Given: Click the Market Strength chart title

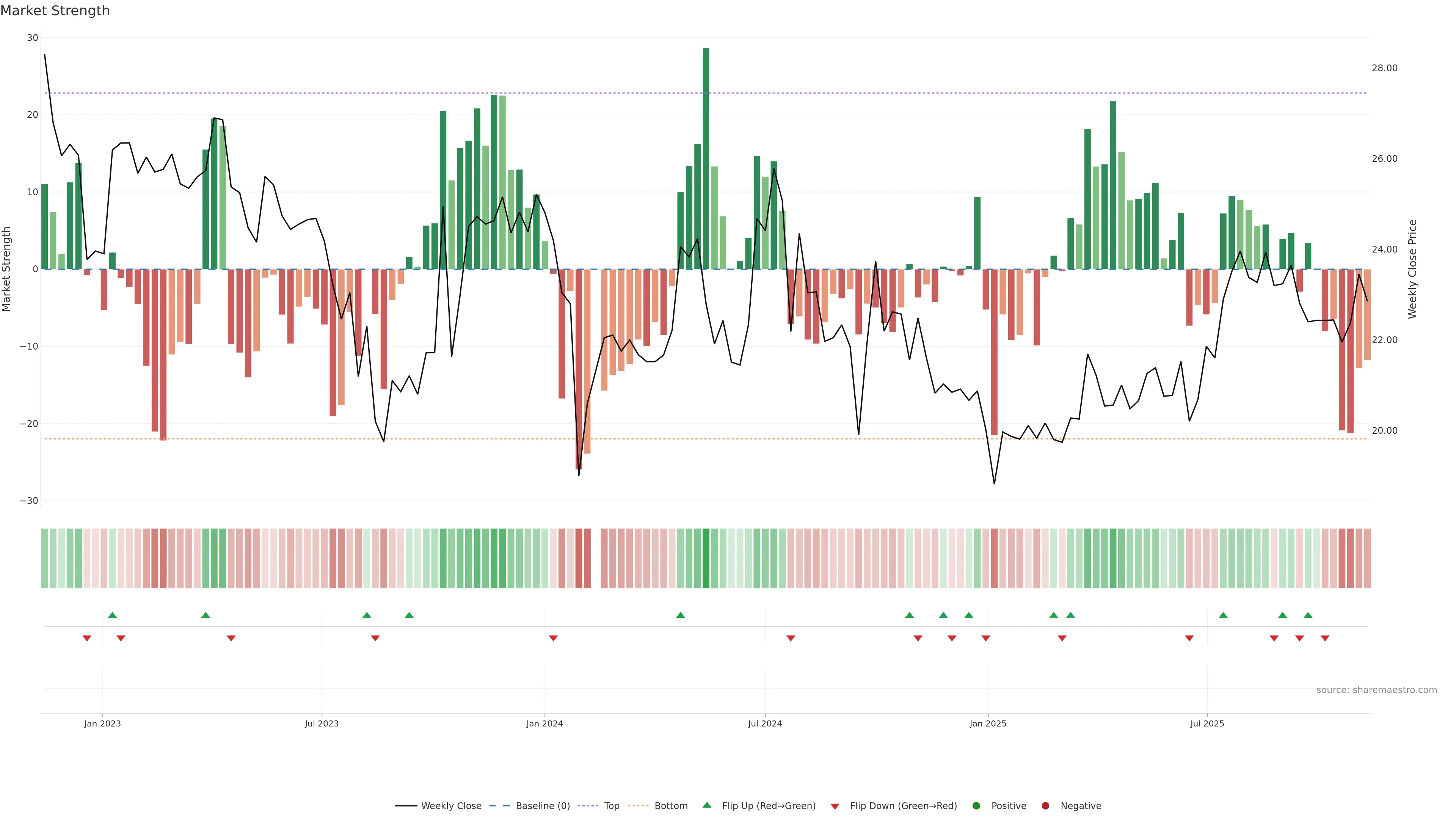Looking at the screenshot, I should 55,11.
